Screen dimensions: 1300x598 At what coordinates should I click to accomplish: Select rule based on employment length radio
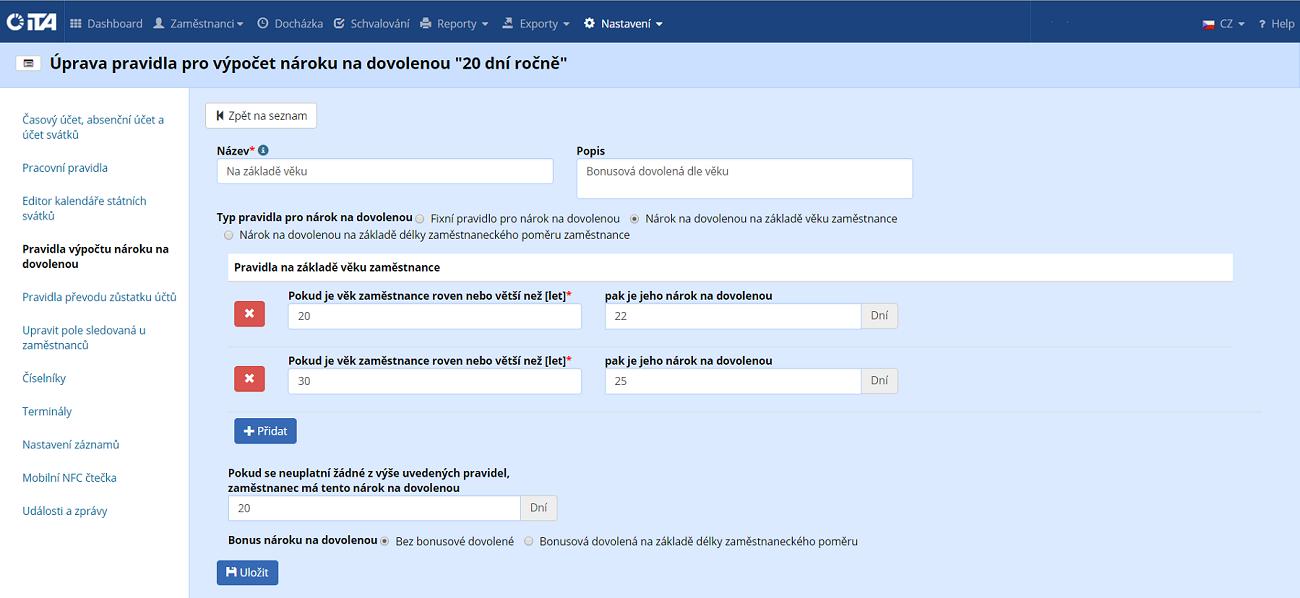click(229, 235)
